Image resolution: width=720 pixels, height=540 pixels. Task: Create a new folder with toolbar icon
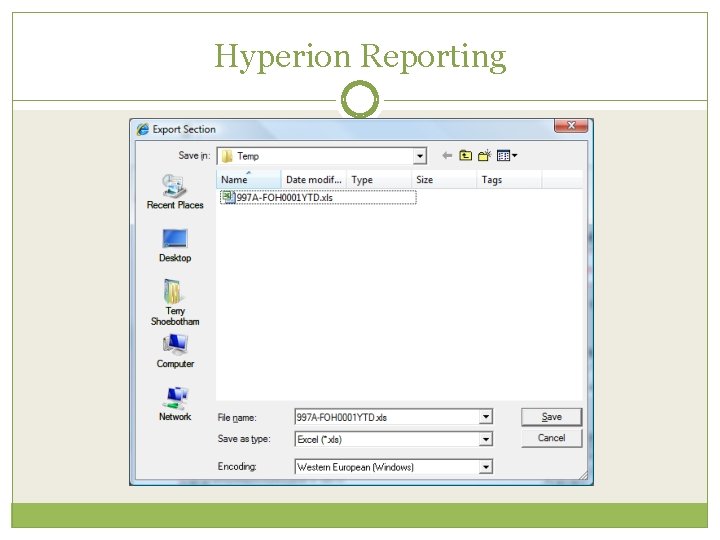pyautogui.click(x=484, y=156)
